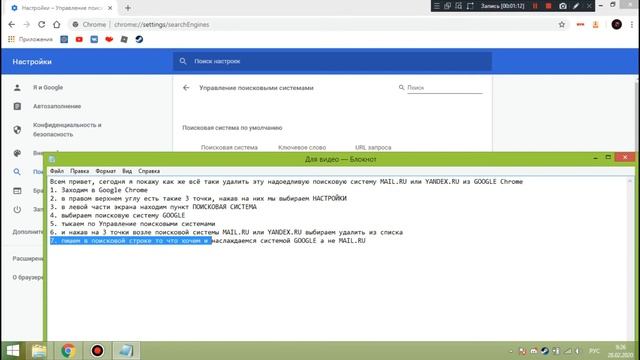Open the VK bookmark

pos(94,39)
